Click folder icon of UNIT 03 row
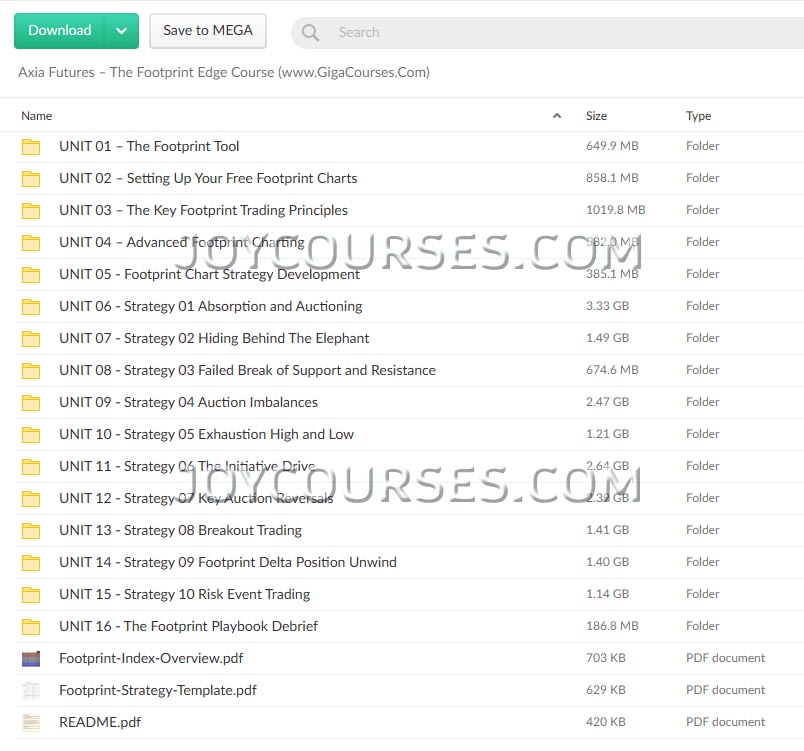This screenshot has height=751, width=804. [x=31, y=210]
